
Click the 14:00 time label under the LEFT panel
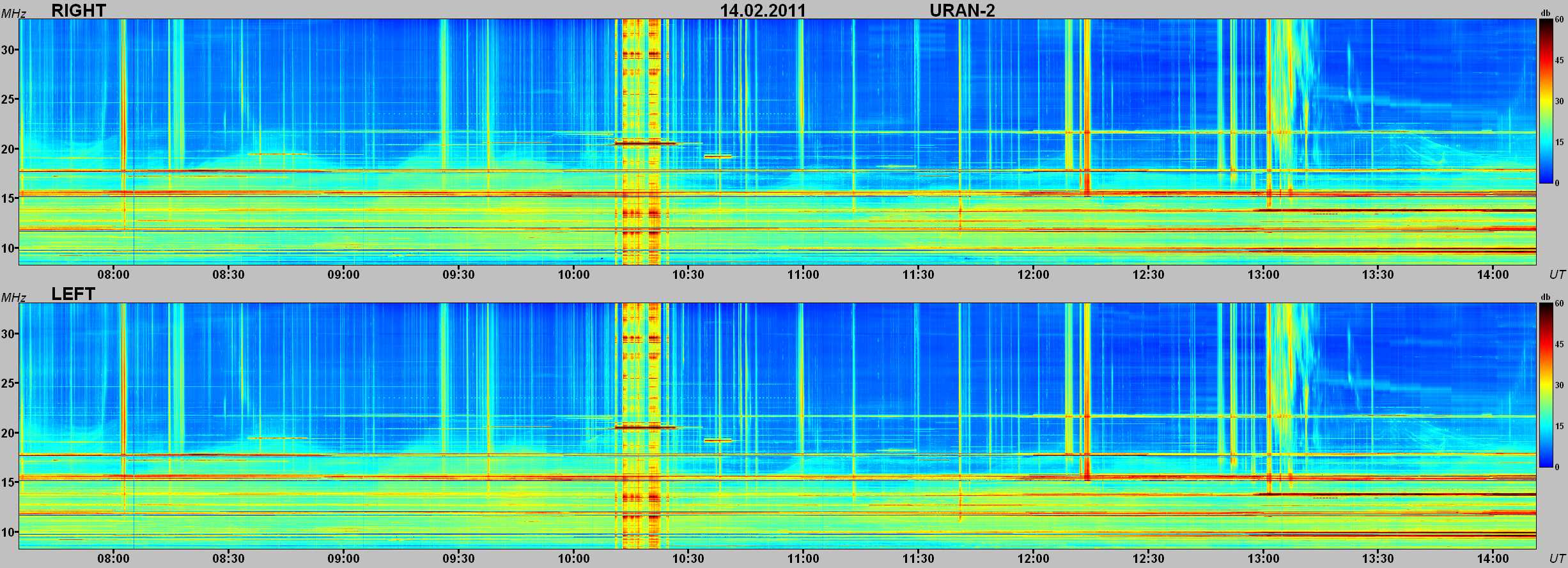tap(1493, 558)
